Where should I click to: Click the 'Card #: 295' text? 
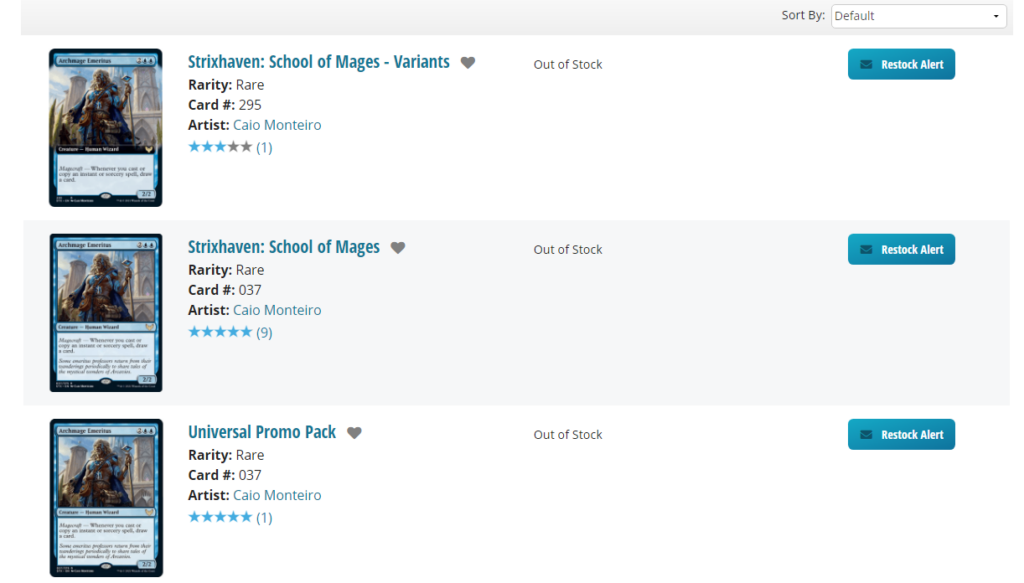coord(225,104)
